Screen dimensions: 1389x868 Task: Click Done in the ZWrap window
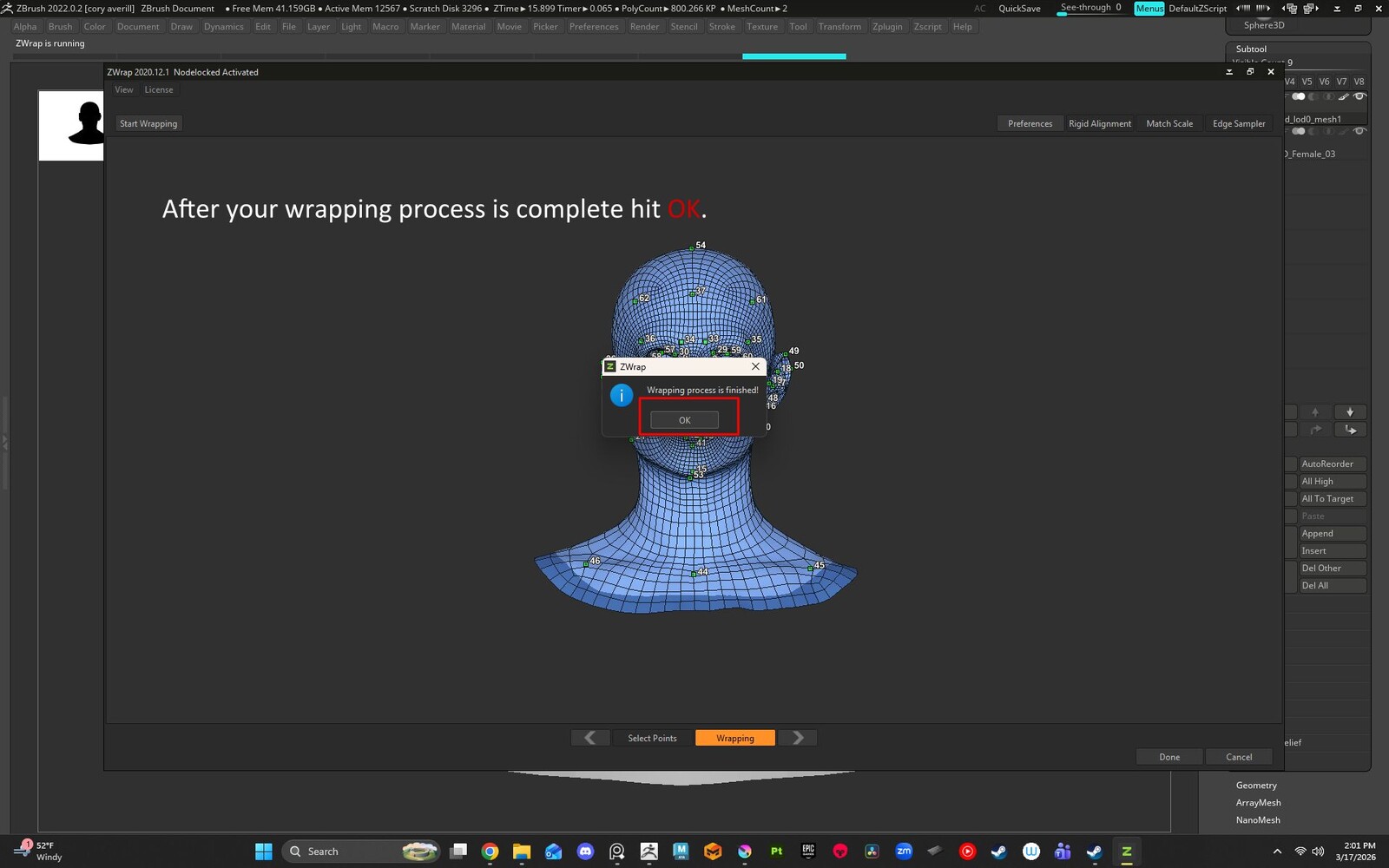(1169, 757)
